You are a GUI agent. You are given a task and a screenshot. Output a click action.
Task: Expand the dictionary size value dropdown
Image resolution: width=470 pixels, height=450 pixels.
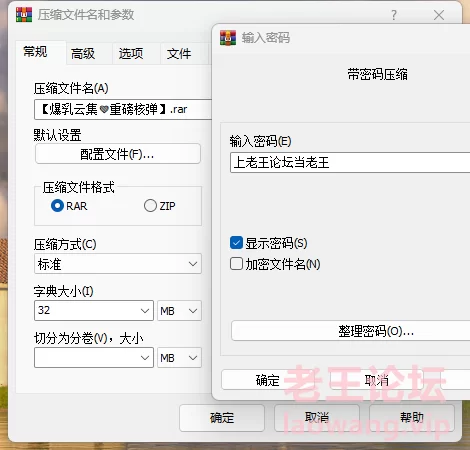(x=94, y=310)
